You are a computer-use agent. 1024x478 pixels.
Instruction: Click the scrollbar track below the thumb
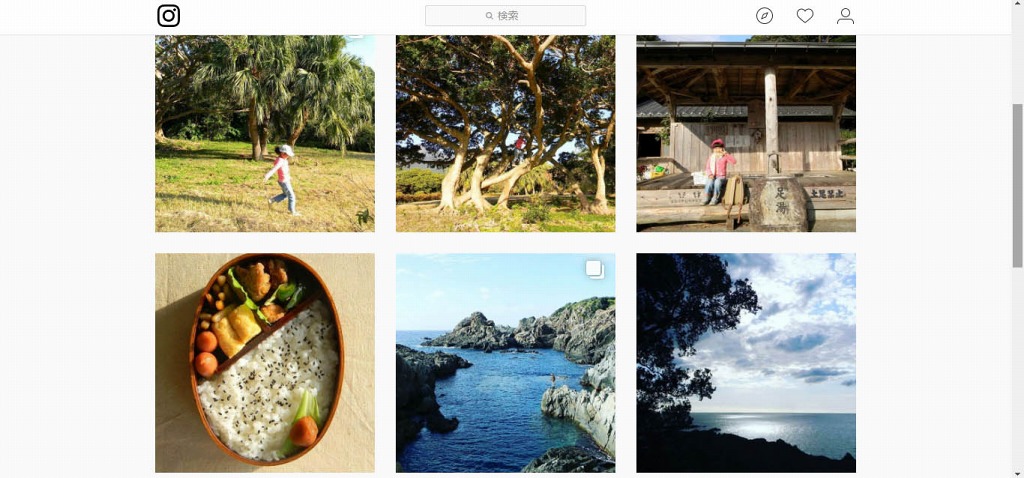[x=1017, y=366]
